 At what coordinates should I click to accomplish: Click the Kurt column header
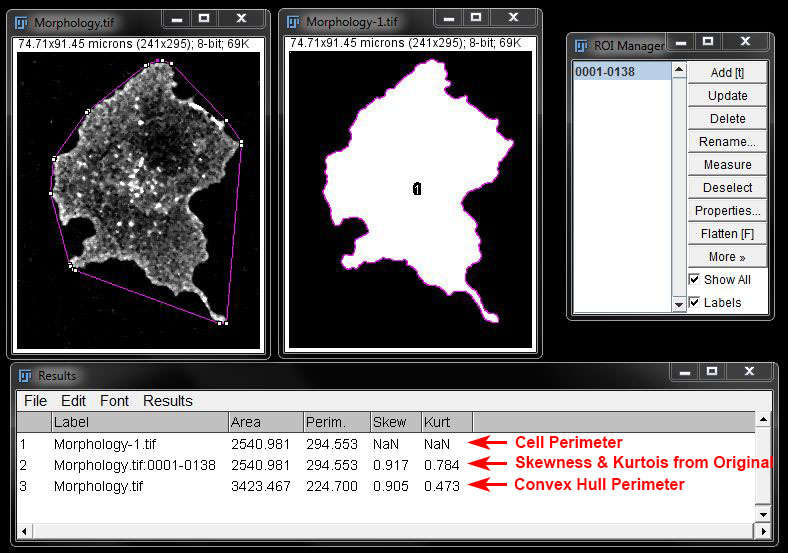tap(446, 422)
